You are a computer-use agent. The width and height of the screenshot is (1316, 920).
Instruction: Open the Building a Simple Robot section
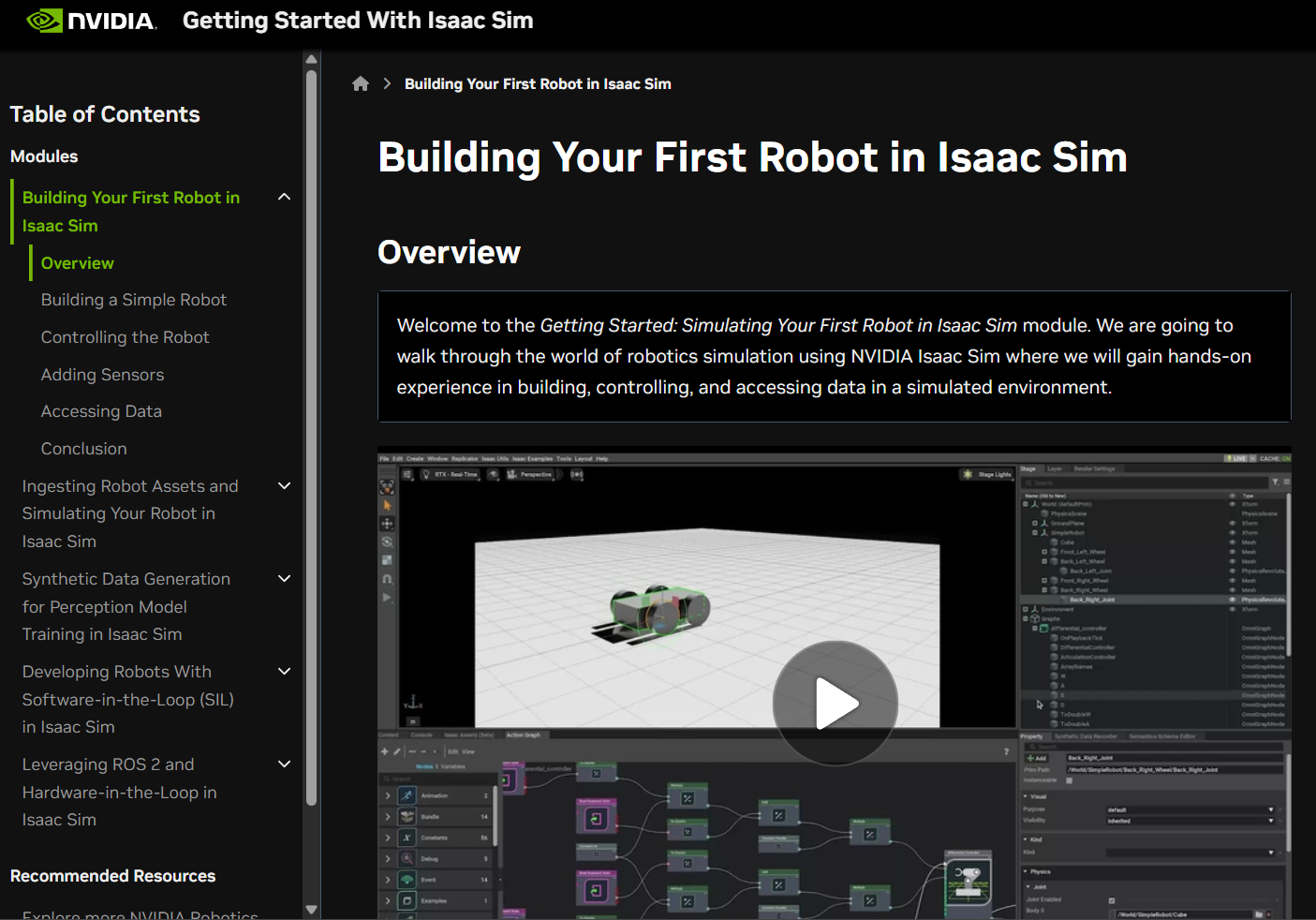point(134,300)
